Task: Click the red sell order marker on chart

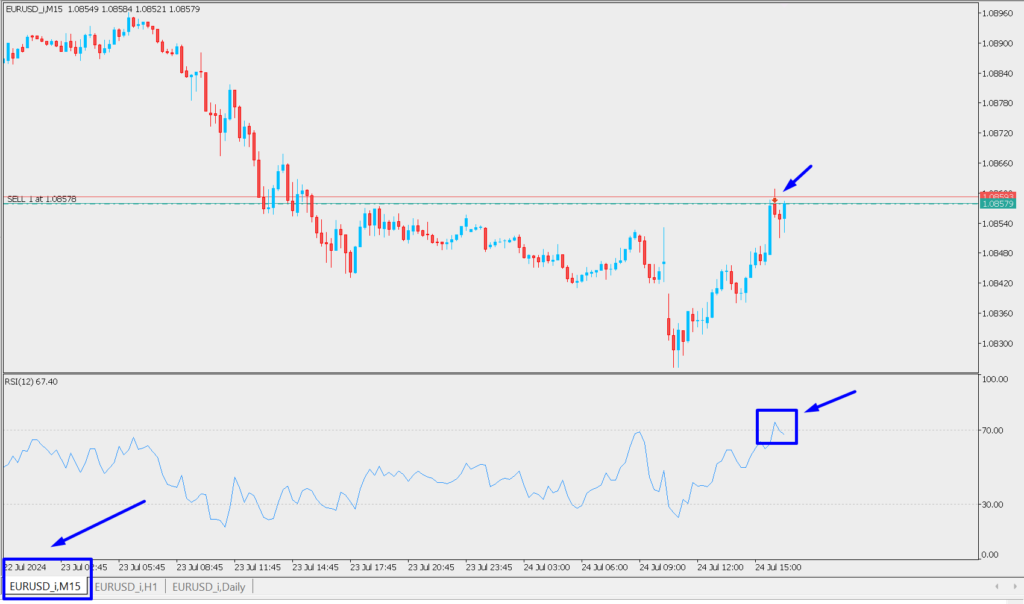Action: point(775,201)
